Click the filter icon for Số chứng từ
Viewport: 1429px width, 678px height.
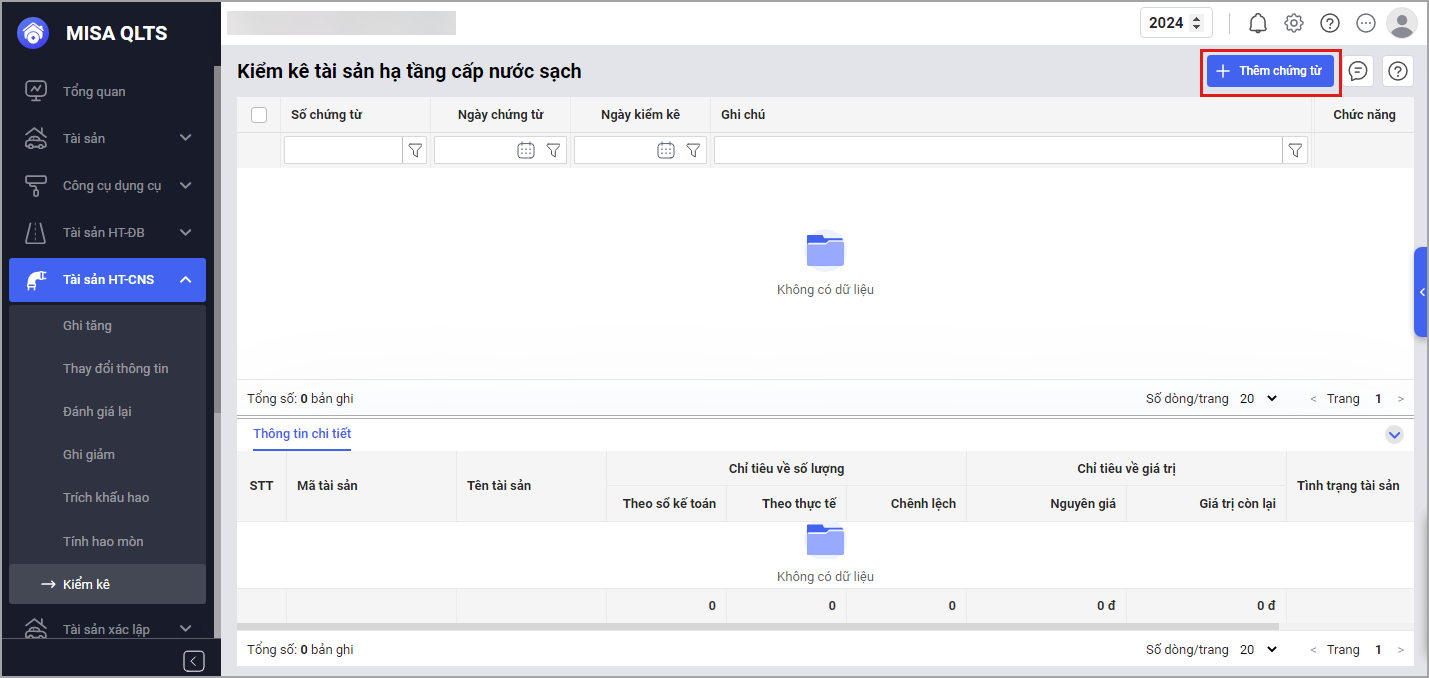click(x=416, y=150)
